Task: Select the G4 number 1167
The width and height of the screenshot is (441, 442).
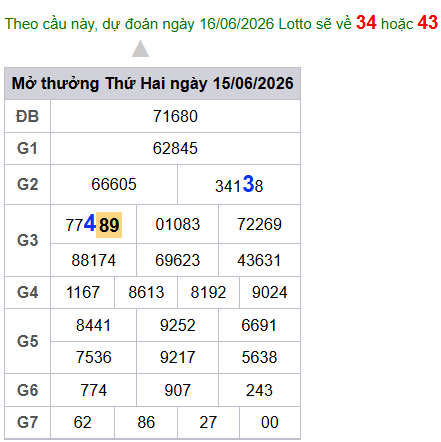Action: click(x=83, y=292)
